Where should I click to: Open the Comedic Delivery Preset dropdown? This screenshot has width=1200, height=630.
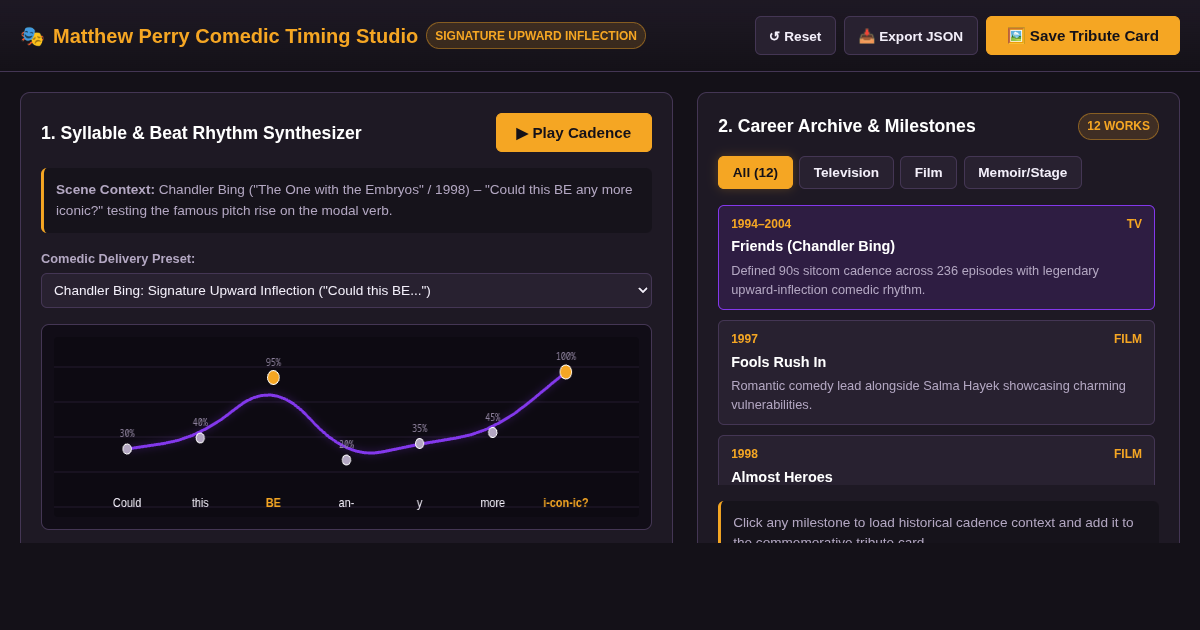[346, 291]
